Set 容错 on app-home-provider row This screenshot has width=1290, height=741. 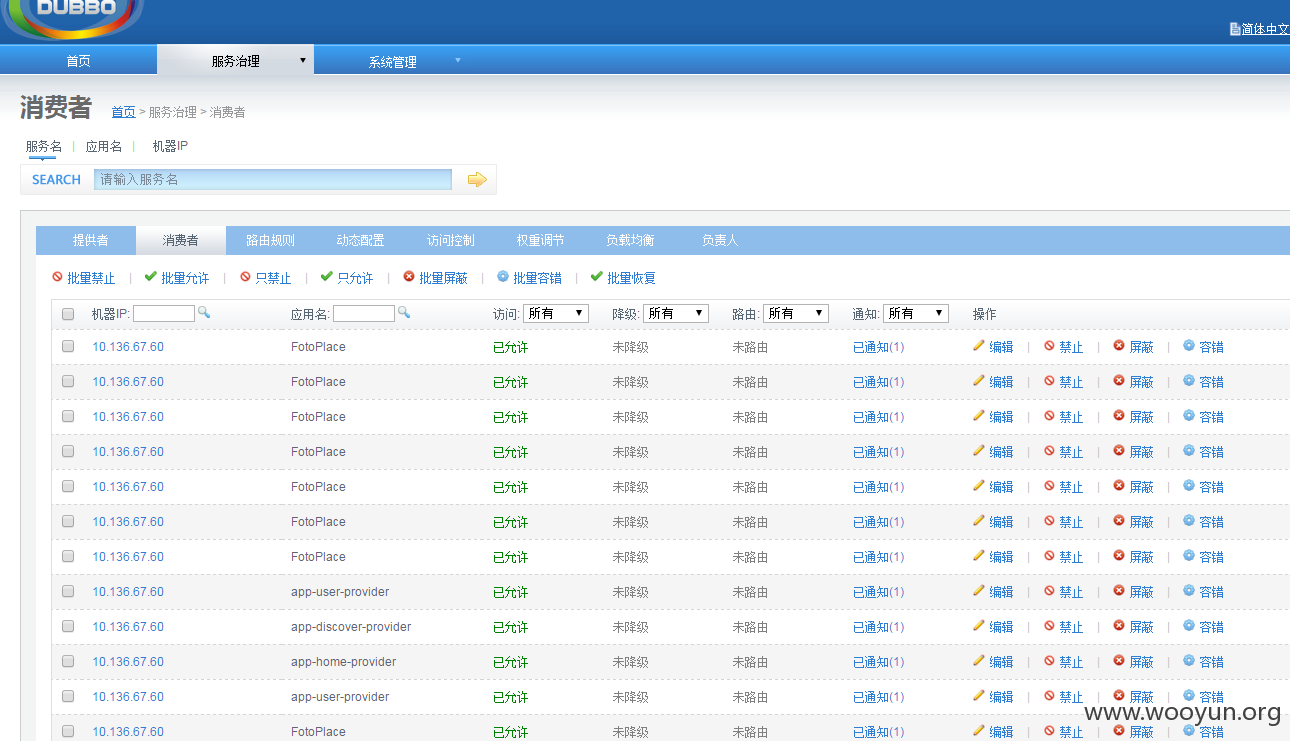[1204, 662]
